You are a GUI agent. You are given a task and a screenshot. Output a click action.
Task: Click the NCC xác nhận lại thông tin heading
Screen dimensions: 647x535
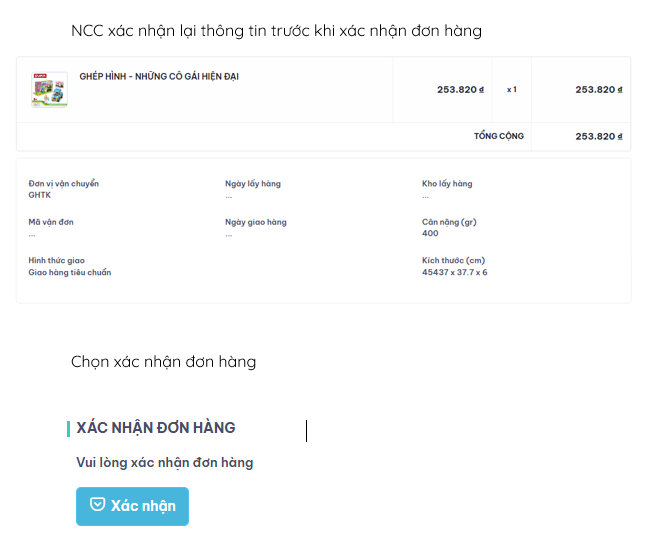277,31
